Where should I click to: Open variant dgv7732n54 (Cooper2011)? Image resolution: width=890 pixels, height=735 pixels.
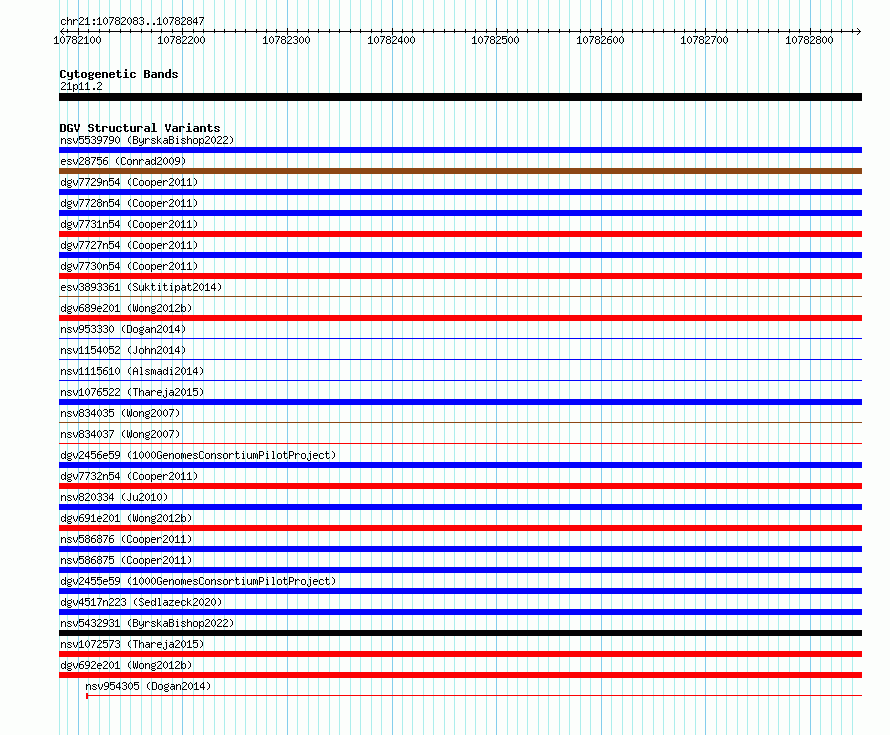coord(129,476)
